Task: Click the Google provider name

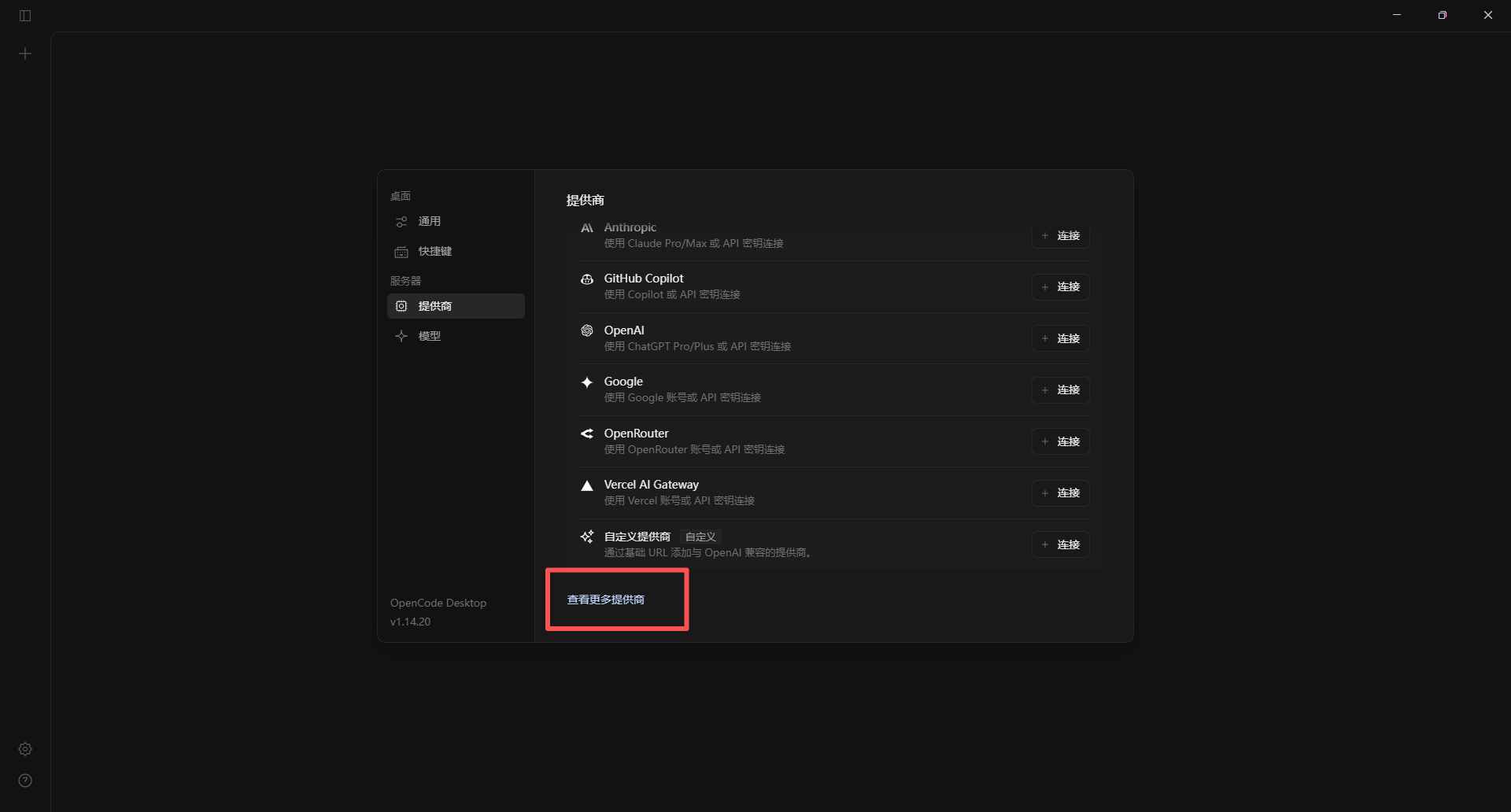Action: pyautogui.click(x=623, y=382)
